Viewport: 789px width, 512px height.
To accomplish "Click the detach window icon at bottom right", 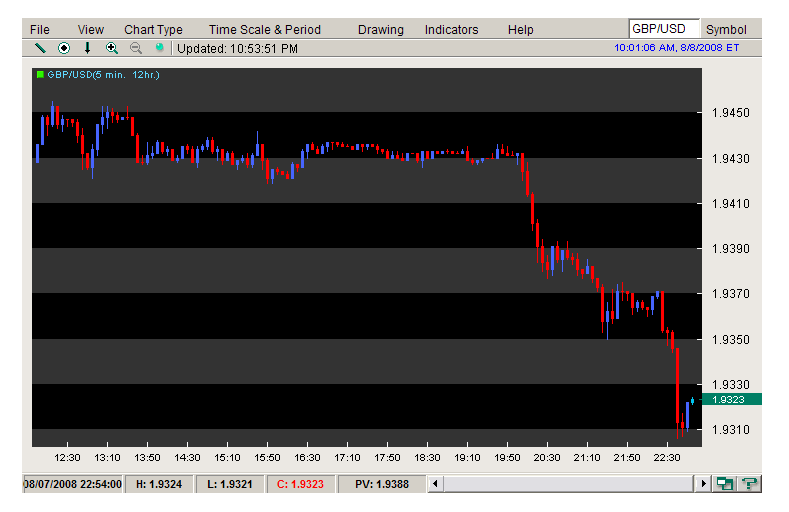I will click(725, 484).
